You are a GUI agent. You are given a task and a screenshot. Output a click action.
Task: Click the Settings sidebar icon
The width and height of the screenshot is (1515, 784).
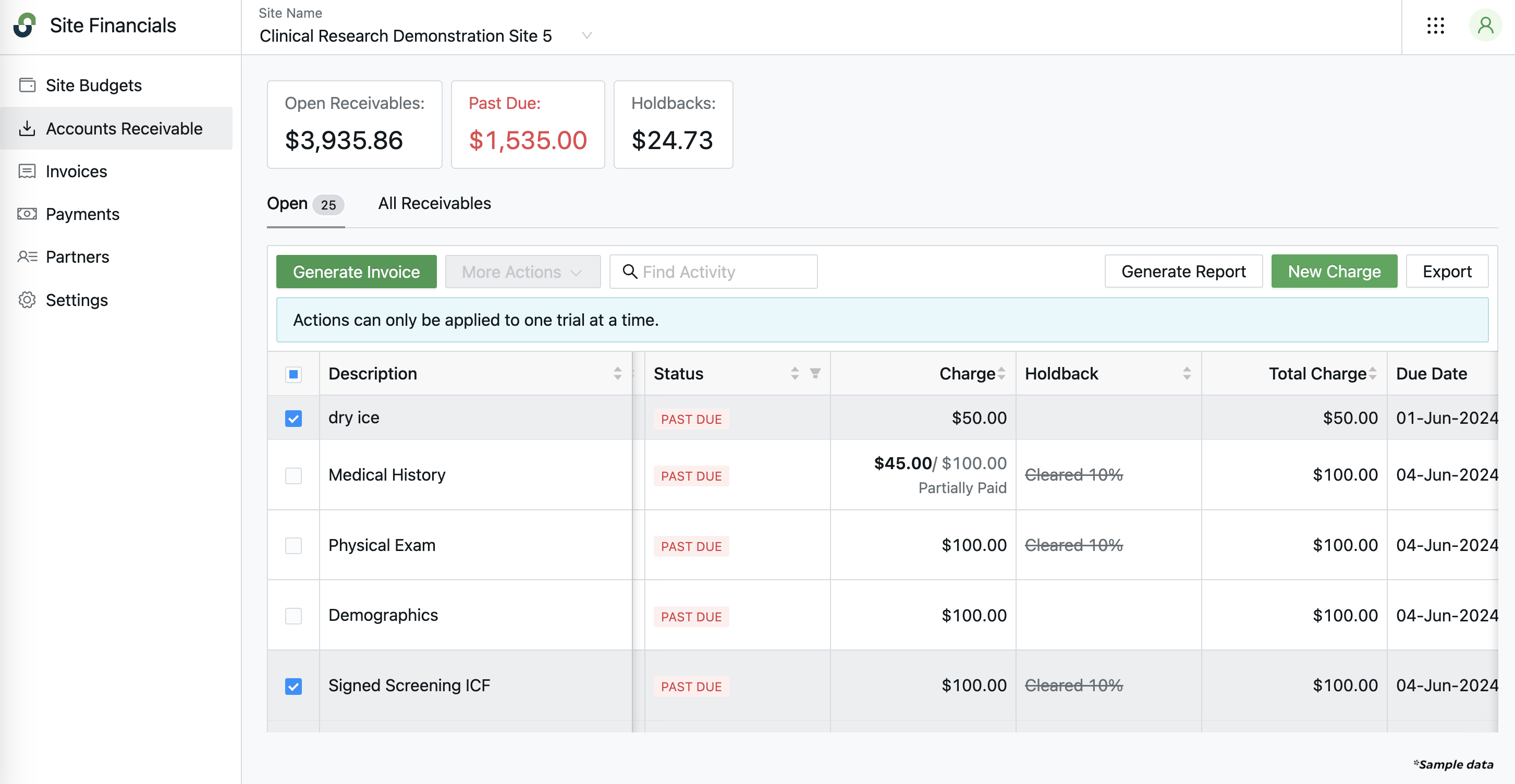point(27,298)
